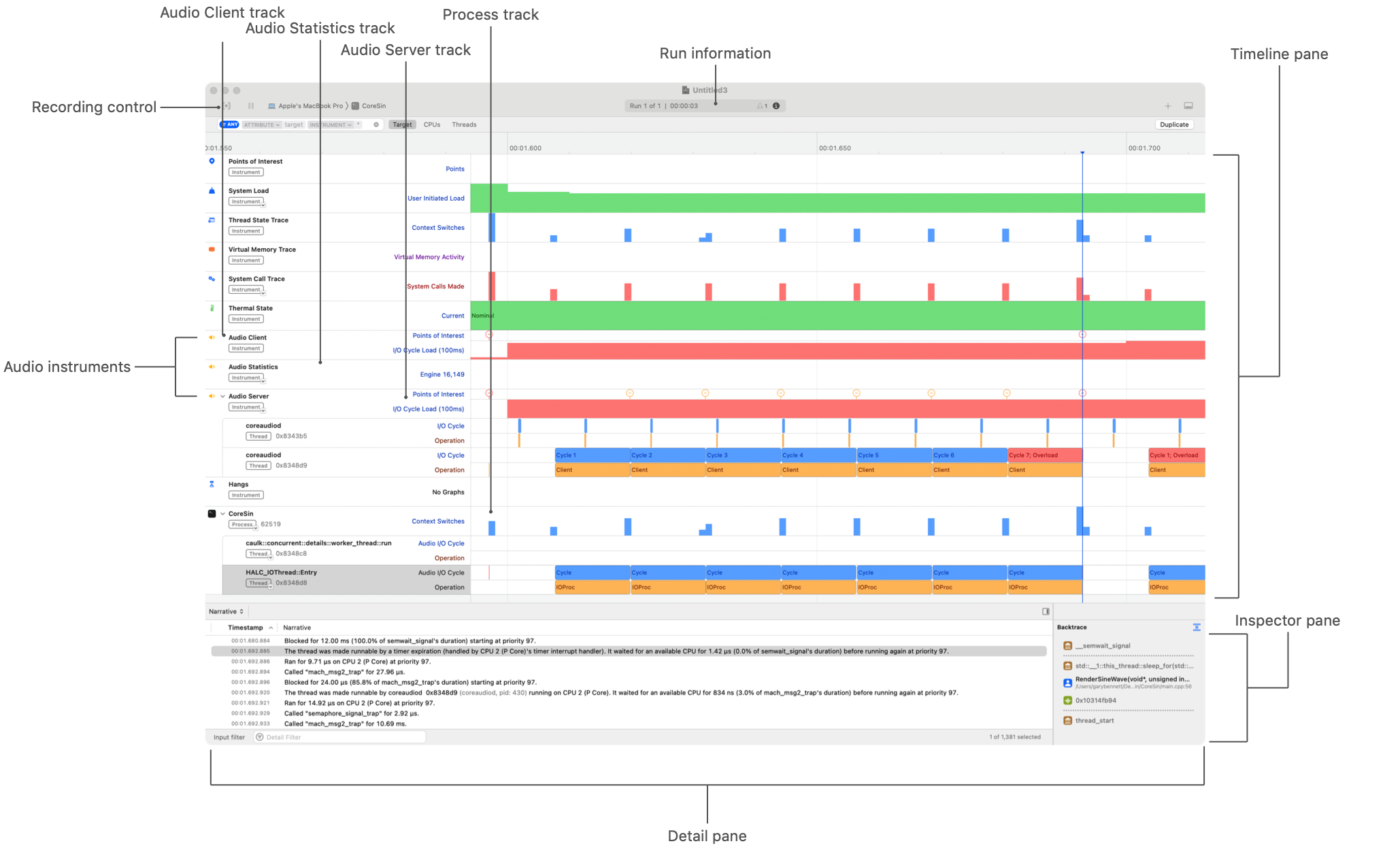Click the Hangs hourglass icon
The height and width of the screenshot is (848, 1400).
[212, 484]
